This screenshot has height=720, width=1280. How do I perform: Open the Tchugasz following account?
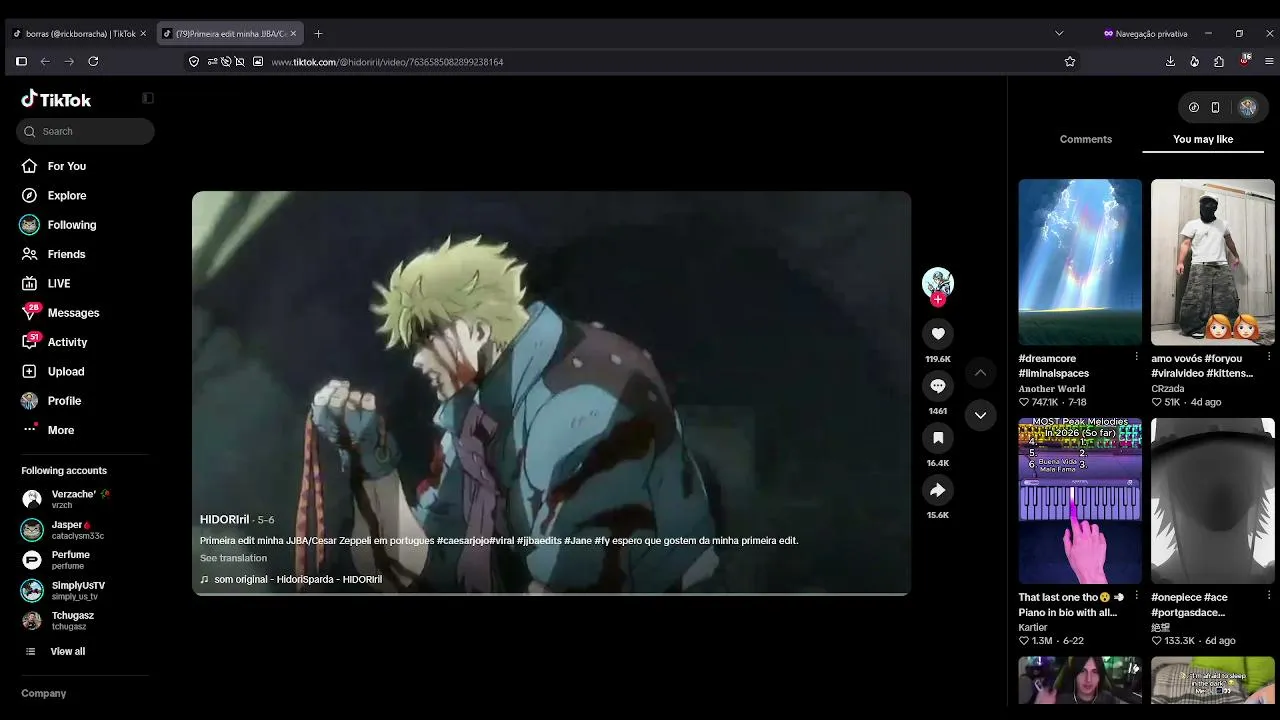point(84,620)
